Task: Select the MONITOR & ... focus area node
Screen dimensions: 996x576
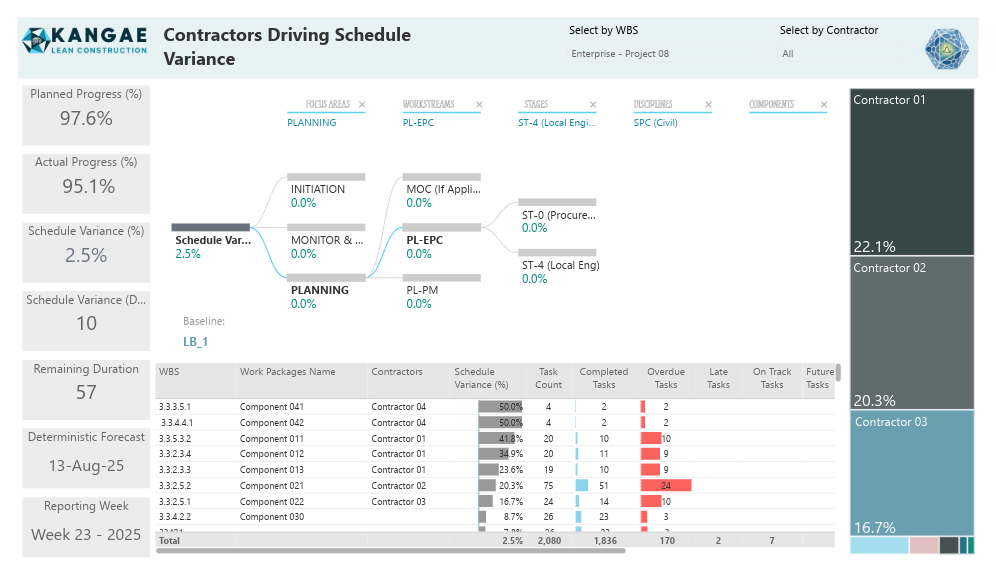Action: coord(326,241)
